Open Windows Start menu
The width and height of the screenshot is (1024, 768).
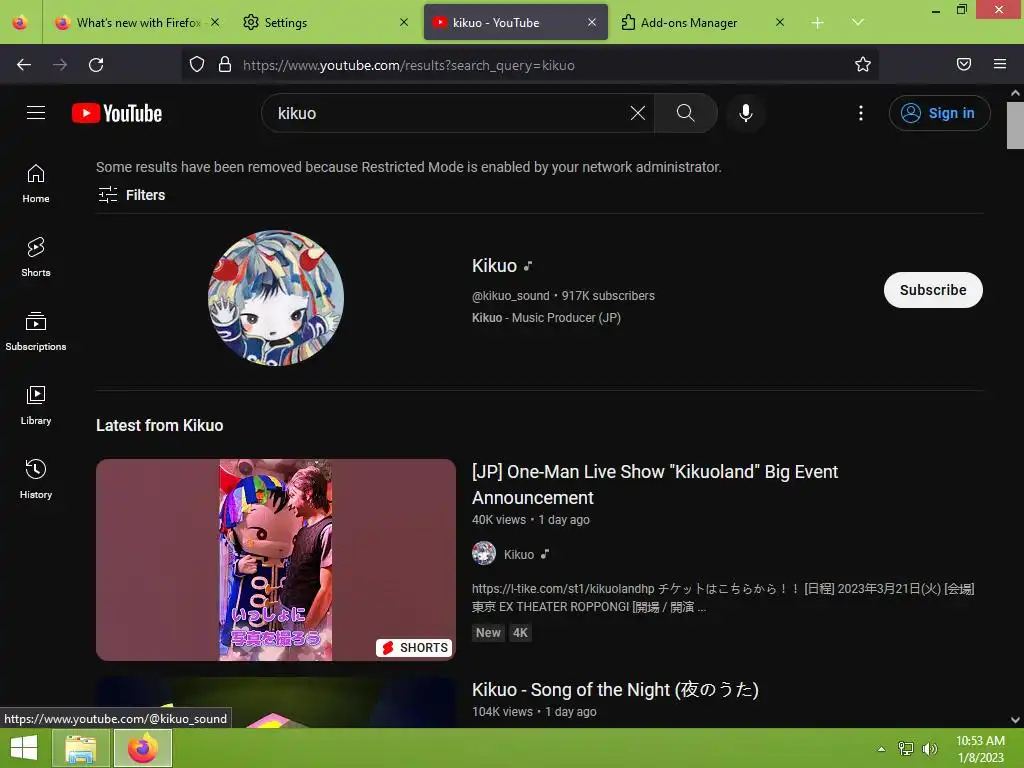(x=24, y=748)
